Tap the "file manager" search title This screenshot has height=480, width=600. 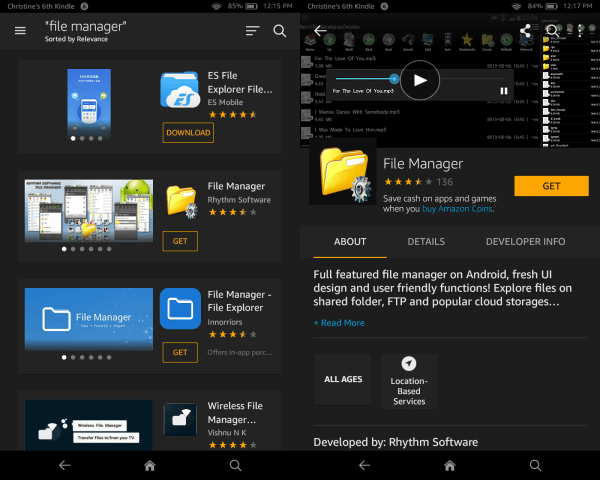click(x=86, y=26)
